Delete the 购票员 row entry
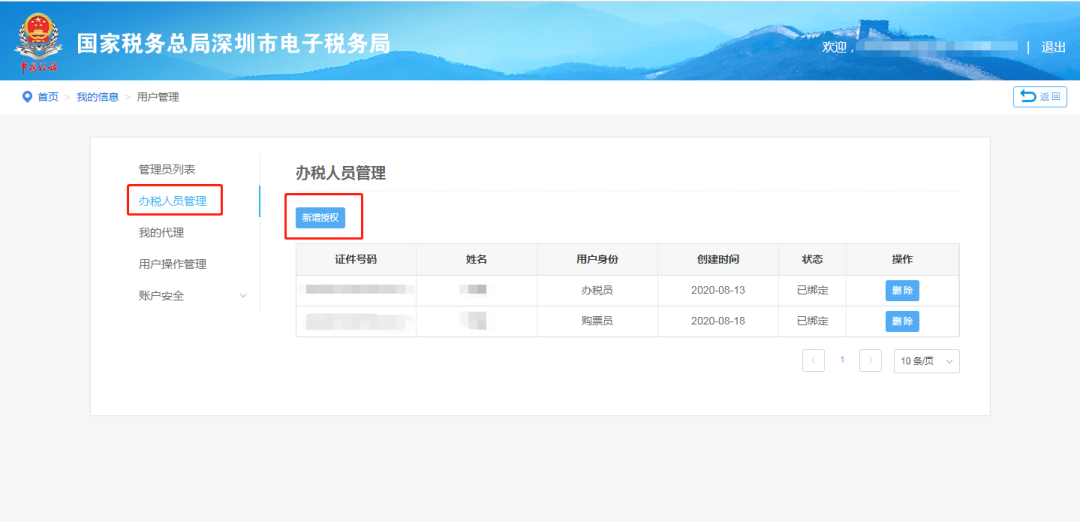 tap(902, 321)
